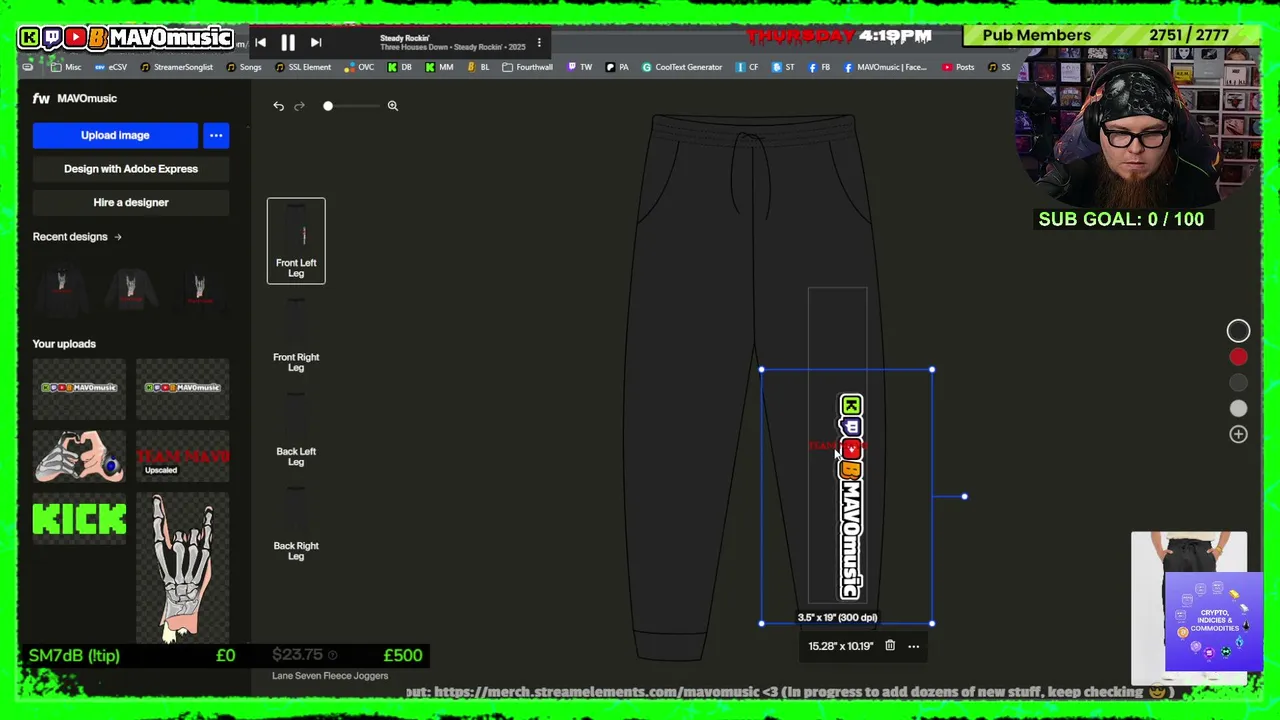The height and width of the screenshot is (720, 1280).
Task: Open the PA bookmark
Action: 617,67
